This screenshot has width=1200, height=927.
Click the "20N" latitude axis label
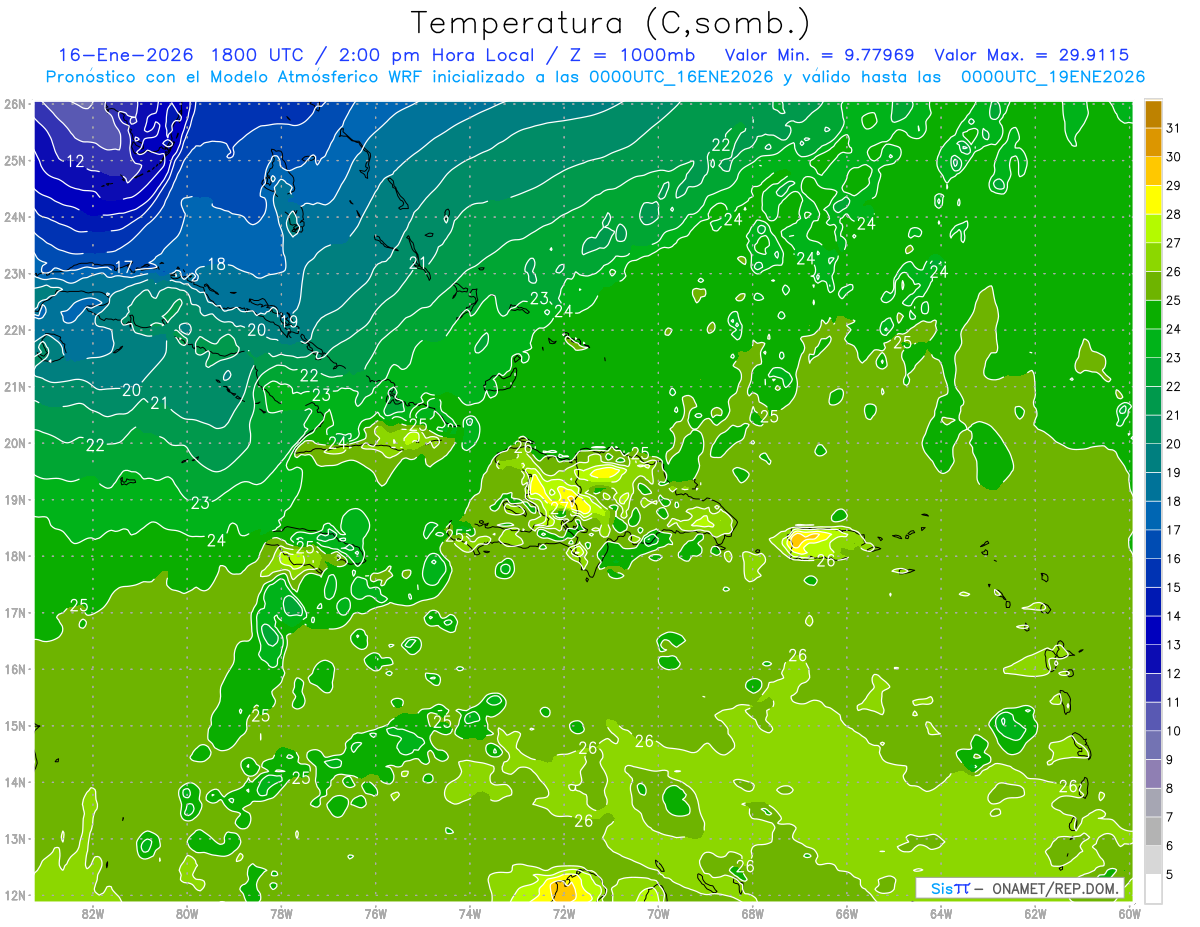pyautogui.click(x=15, y=443)
